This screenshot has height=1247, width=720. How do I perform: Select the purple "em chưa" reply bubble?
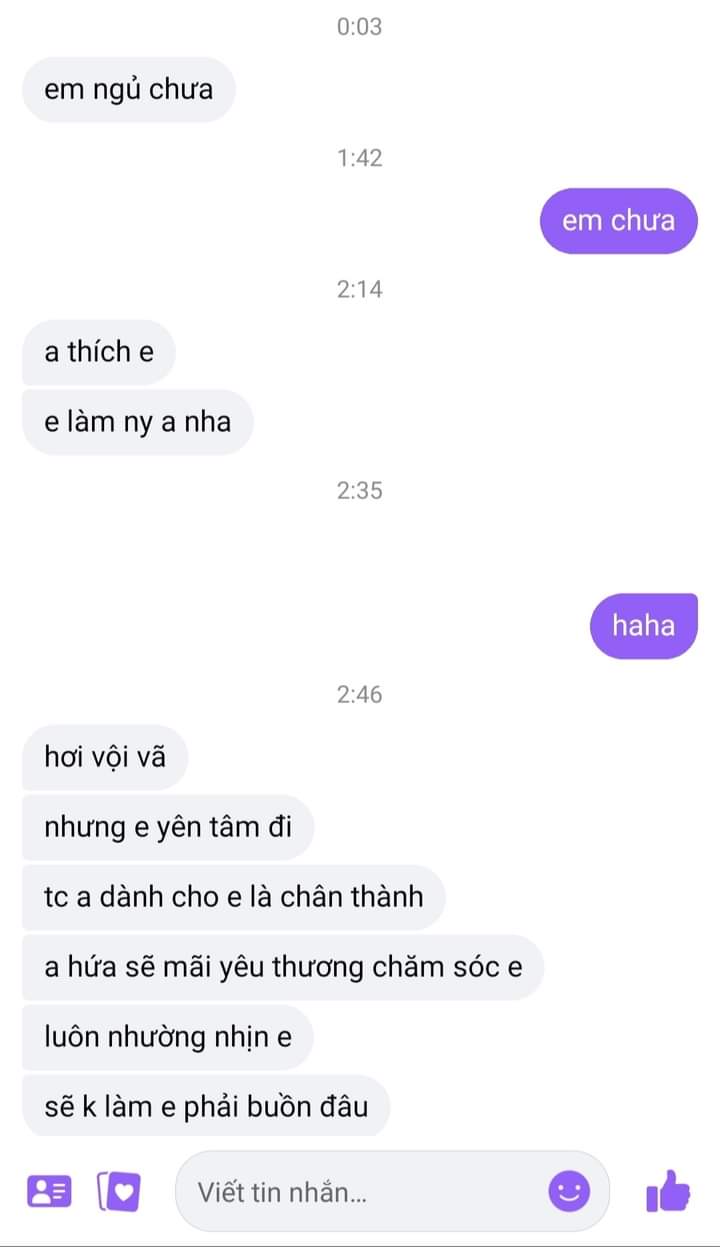coord(618,221)
